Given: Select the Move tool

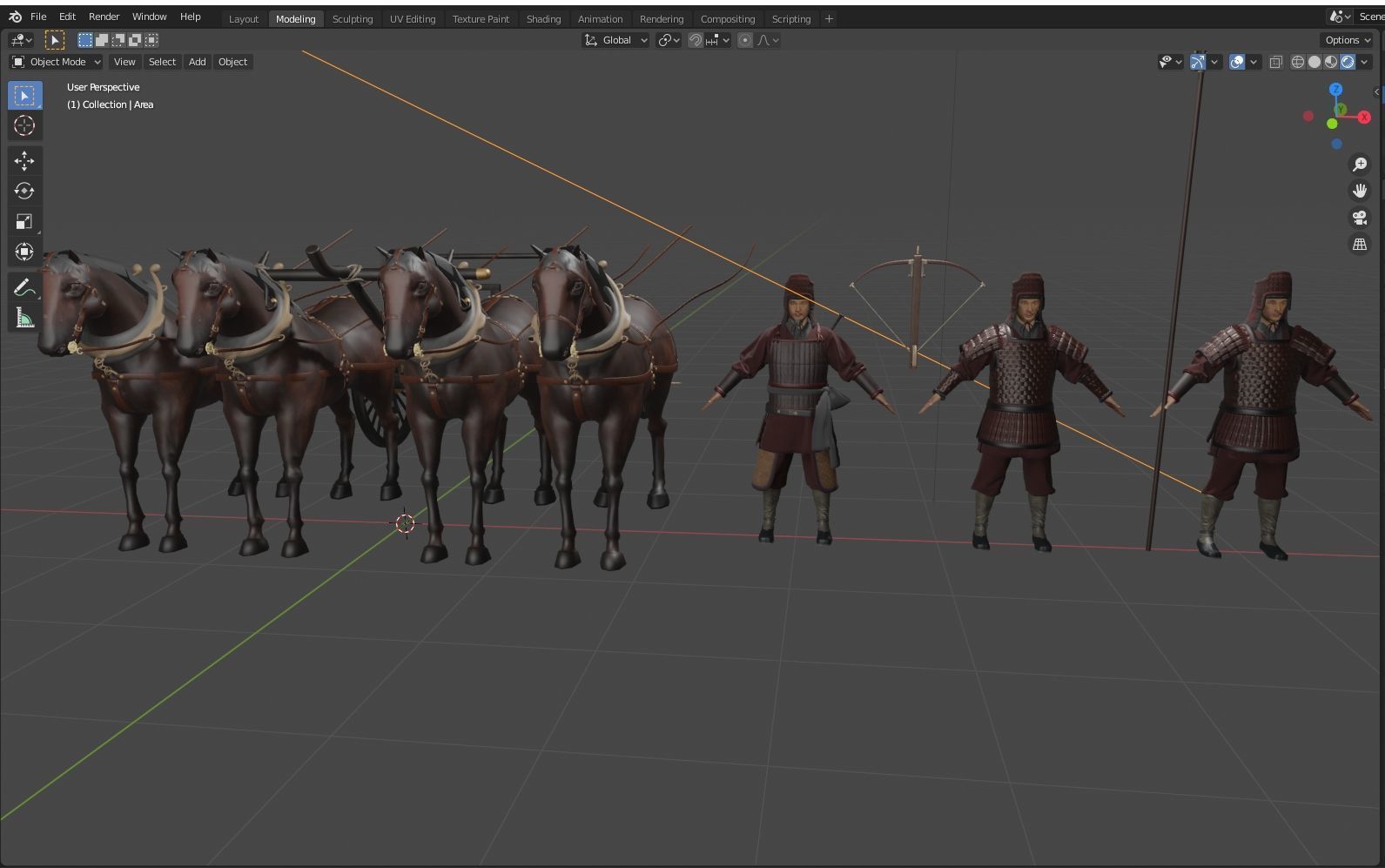Looking at the screenshot, I should [x=24, y=161].
